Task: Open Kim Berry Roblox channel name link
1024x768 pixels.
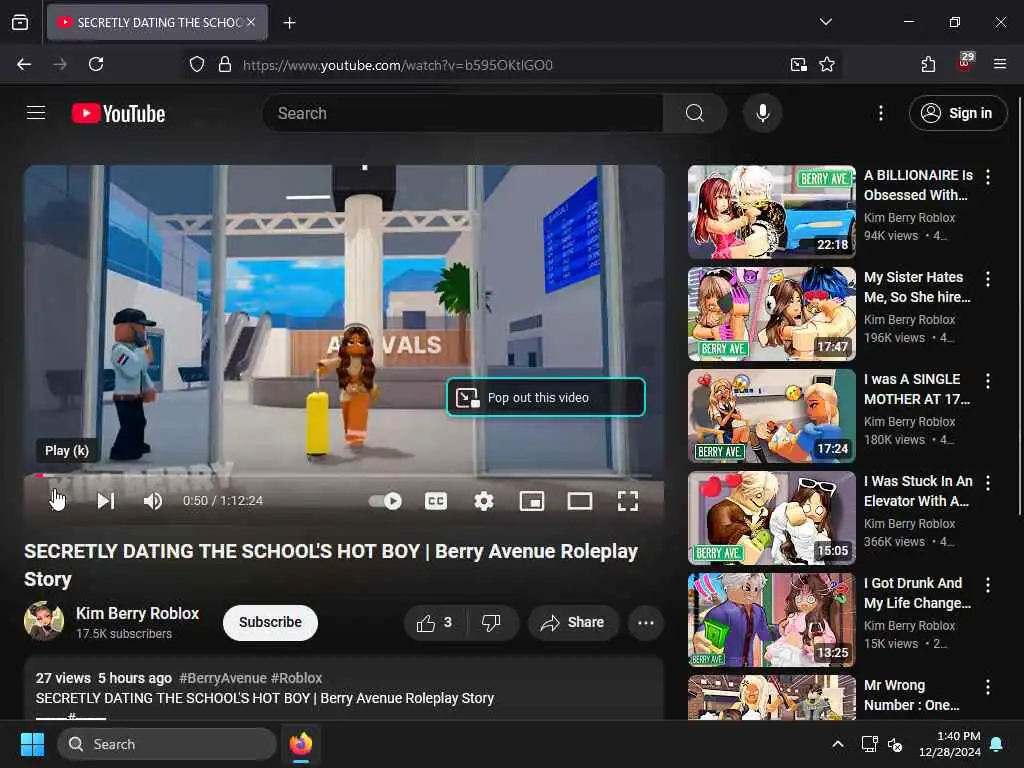Action: pyautogui.click(x=137, y=613)
